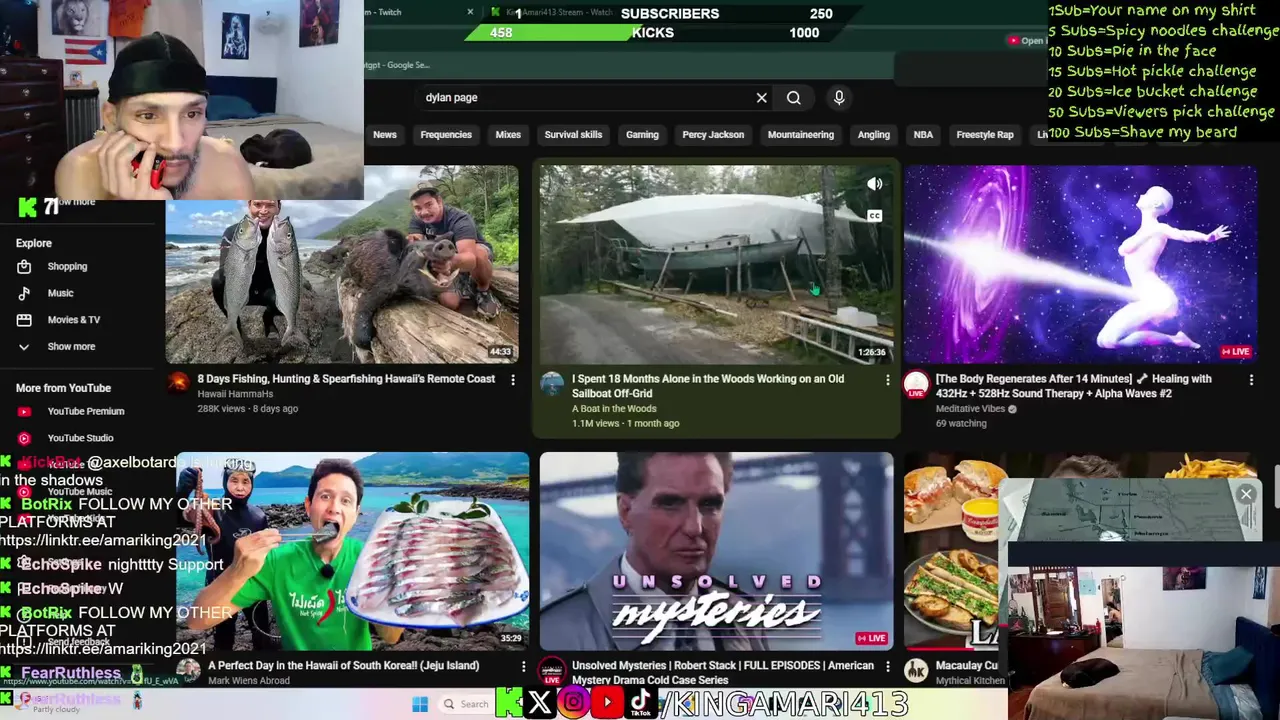Open the Meditative Vibes live avatar
Viewport: 1280px width, 720px height.
[916, 384]
